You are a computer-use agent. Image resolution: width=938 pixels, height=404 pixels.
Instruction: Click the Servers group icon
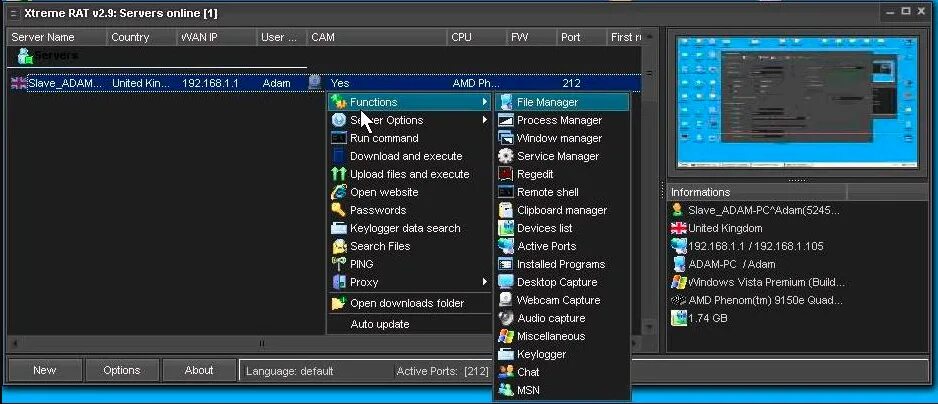tap(25, 56)
